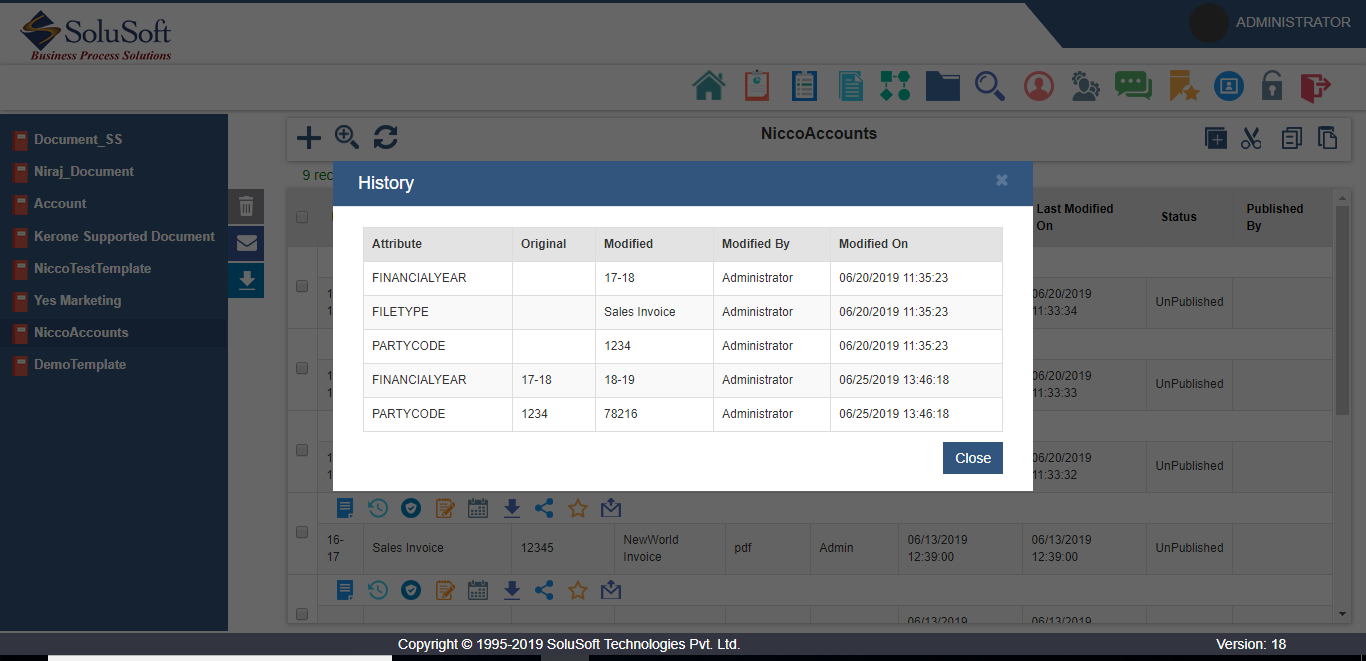The image size is (1366, 661).
Task: Check the first document row checkbox
Action: (x=302, y=286)
